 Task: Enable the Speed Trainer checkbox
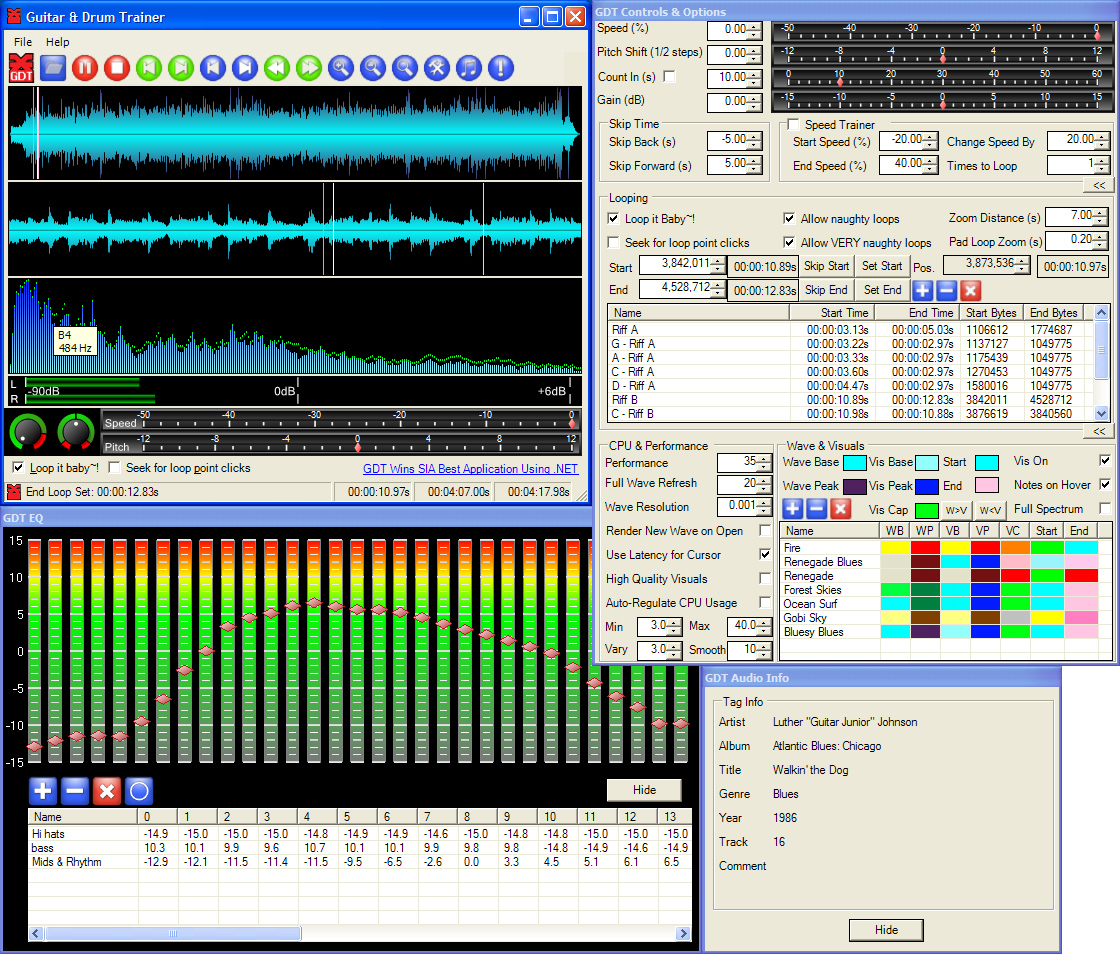coord(794,125)
